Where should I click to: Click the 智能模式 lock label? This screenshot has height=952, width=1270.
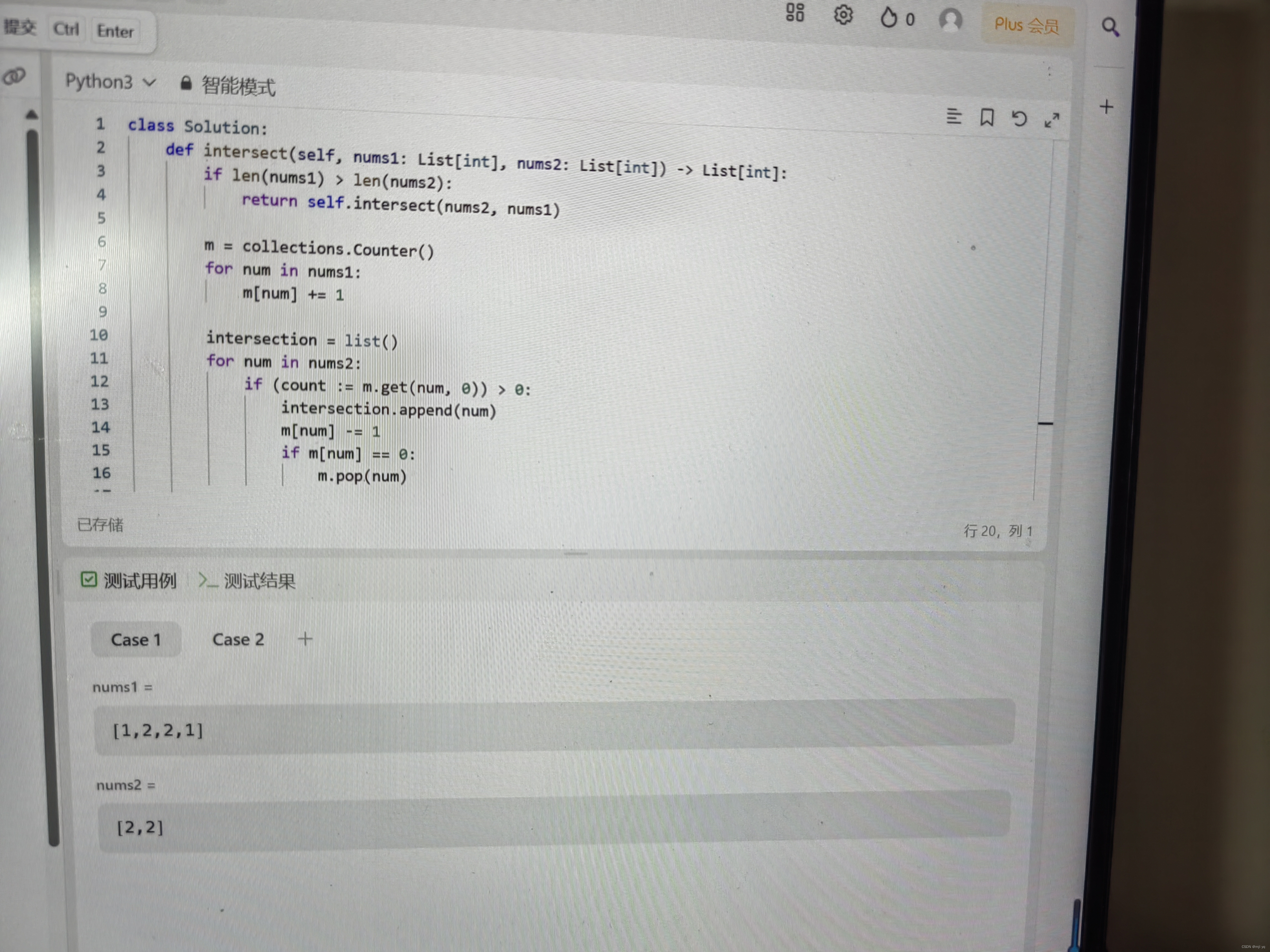[228, 86]
